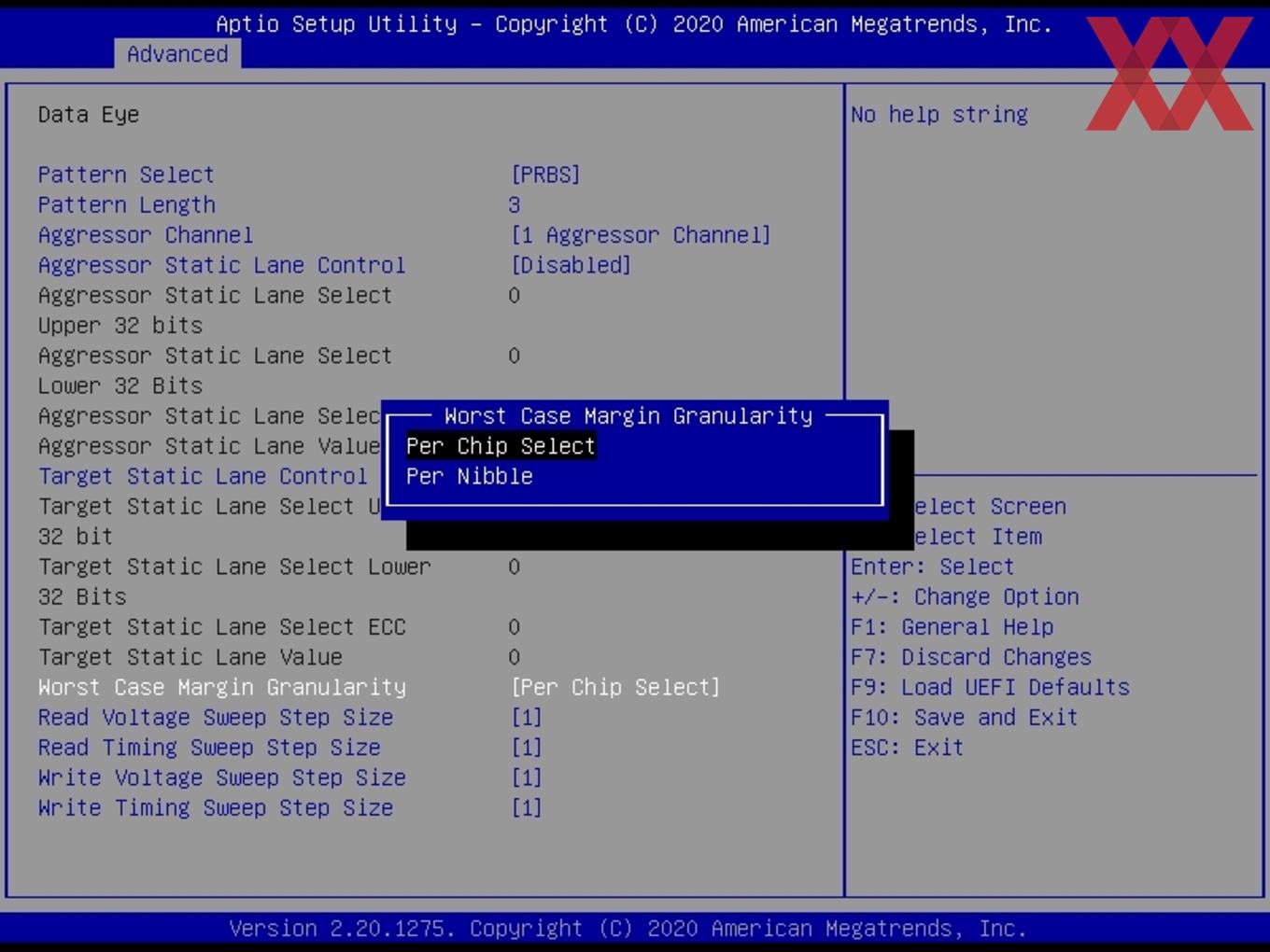
Task: Click +/-: Change Option hint
Action: pyautogui.click(x=965, y=596)
